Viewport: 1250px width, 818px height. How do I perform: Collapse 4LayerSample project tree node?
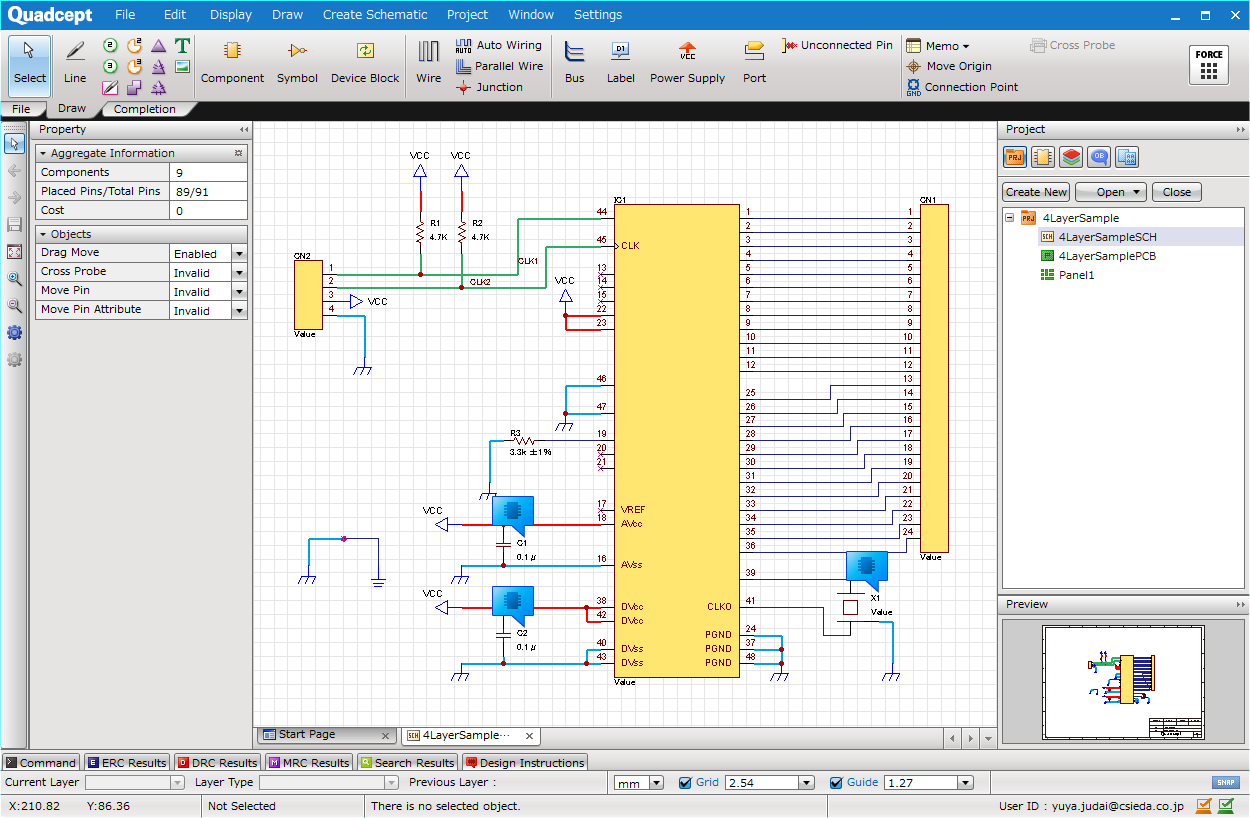[1010, 218]
